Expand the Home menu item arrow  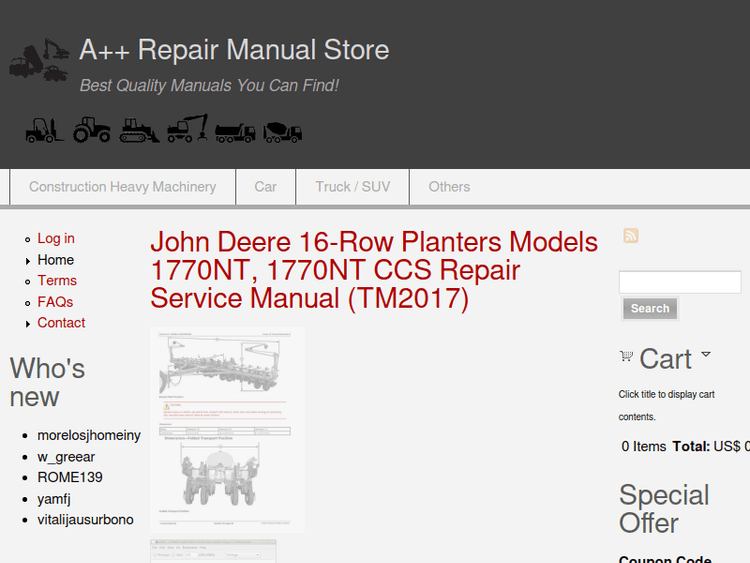[x=28, y=260]
